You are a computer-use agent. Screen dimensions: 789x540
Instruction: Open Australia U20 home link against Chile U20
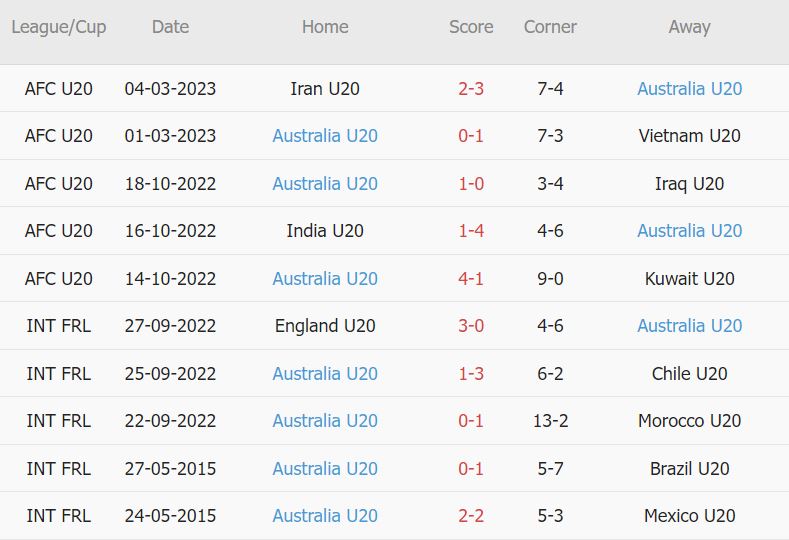[325, 374]
